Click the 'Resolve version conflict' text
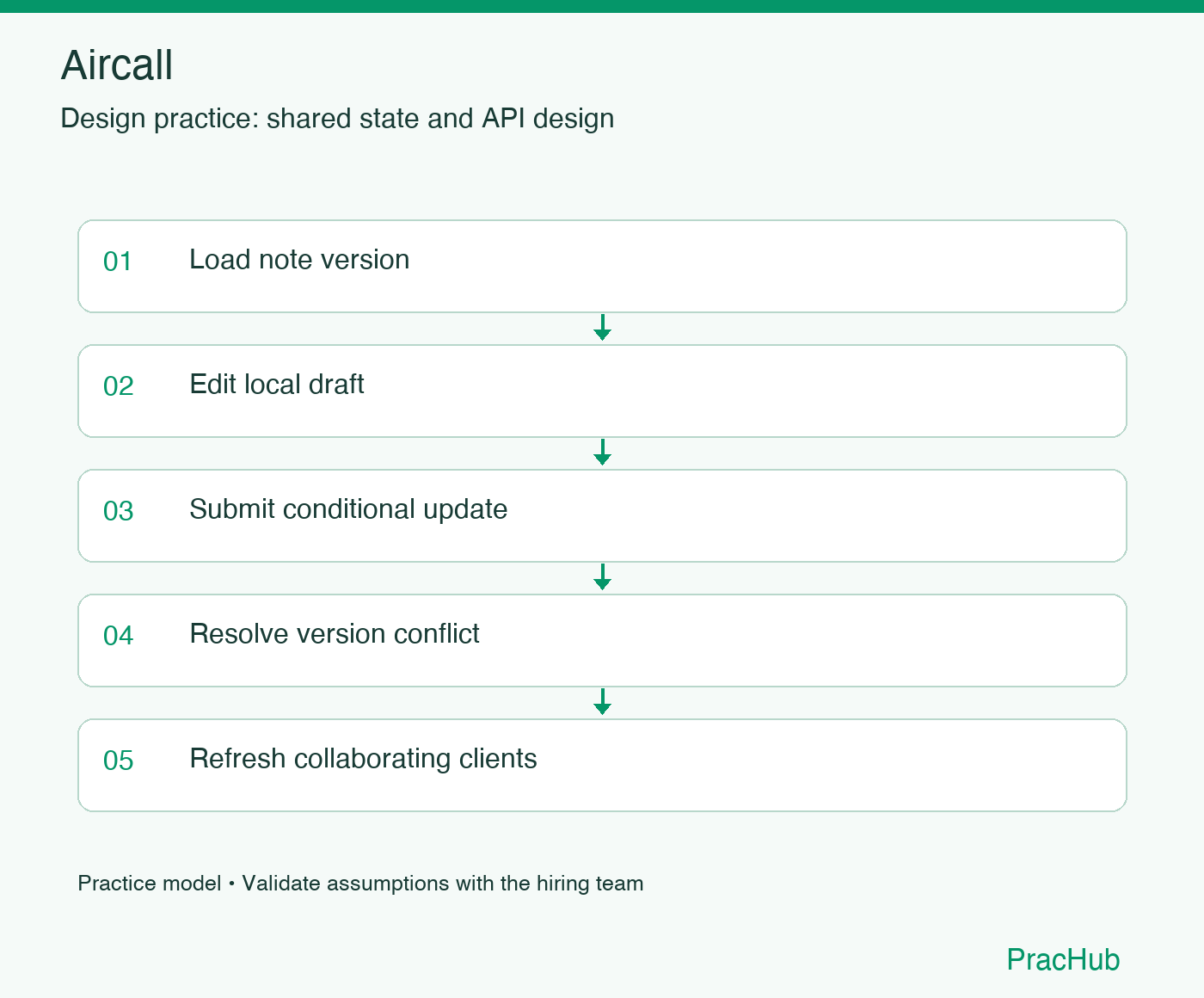This screenshot has width=1204, height=998. click(335, 634)
